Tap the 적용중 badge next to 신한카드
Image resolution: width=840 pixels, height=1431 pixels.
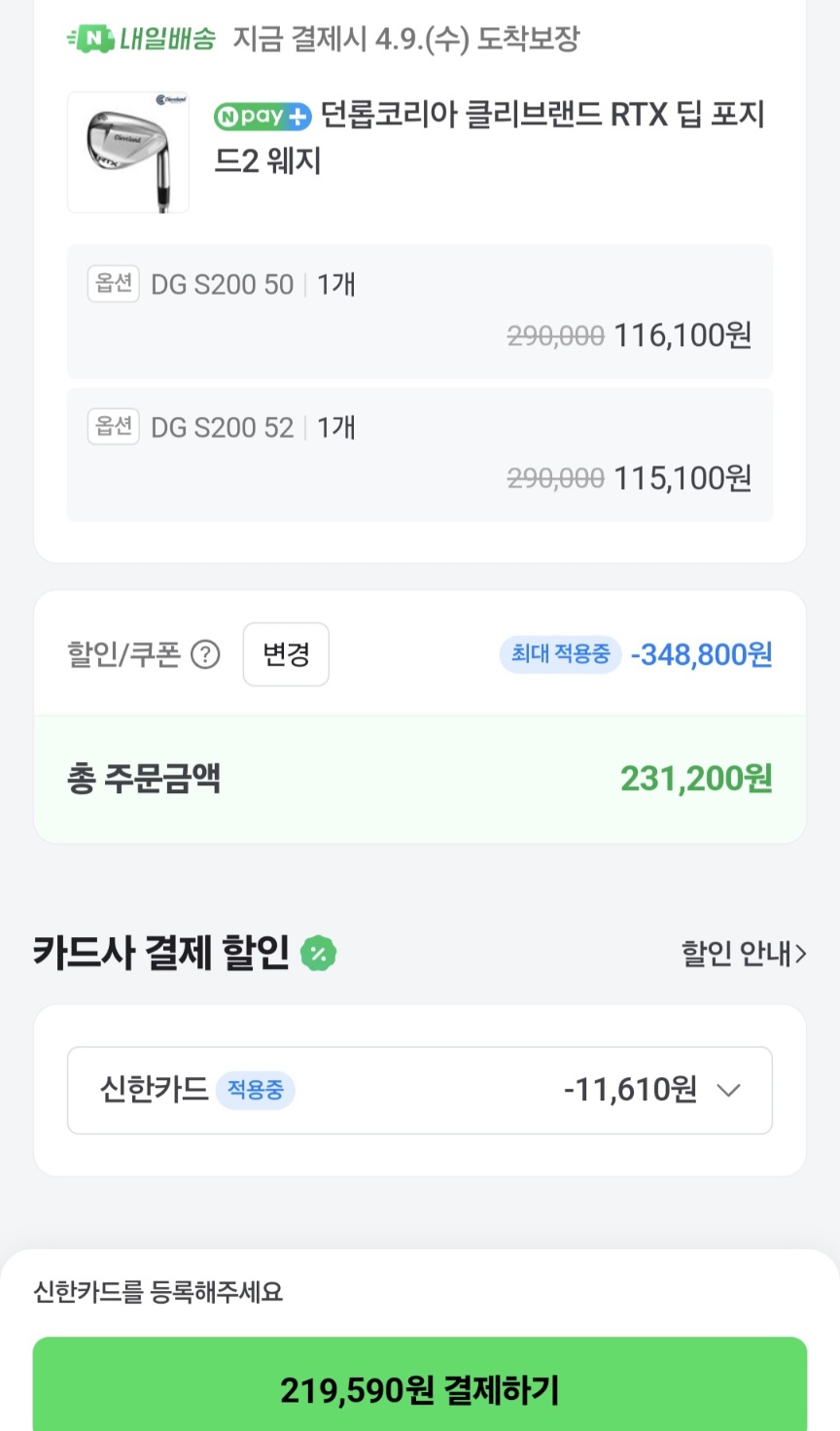click(255, 1090)
